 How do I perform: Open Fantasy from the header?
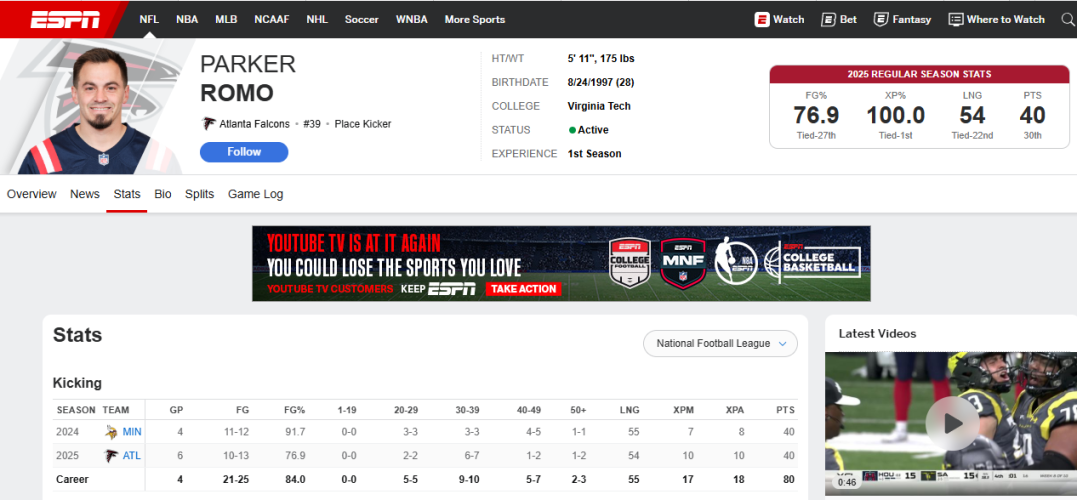[x=902, y=19]
